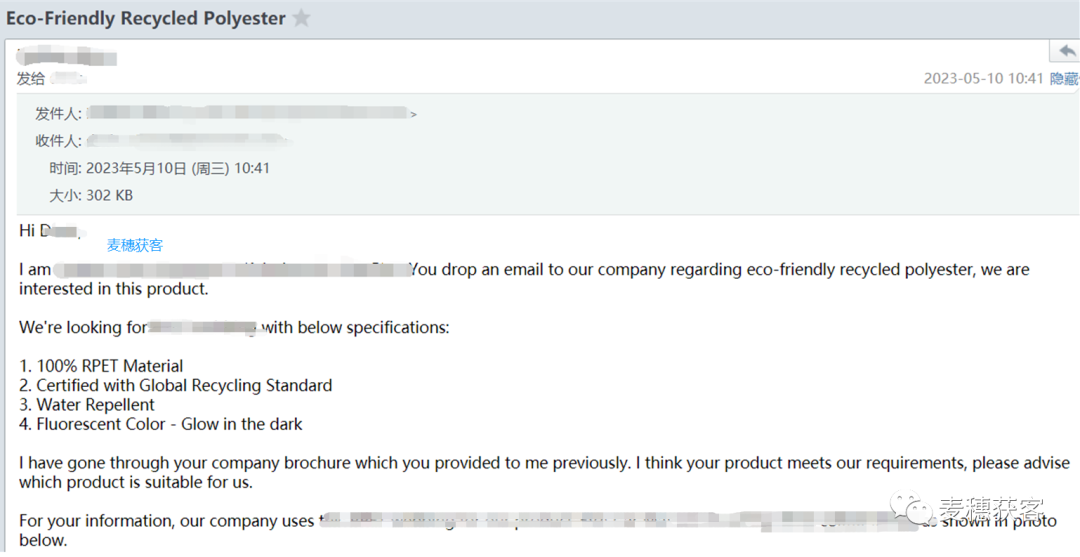Click the greeting line starting with Hi

click(x=50, y=231)
